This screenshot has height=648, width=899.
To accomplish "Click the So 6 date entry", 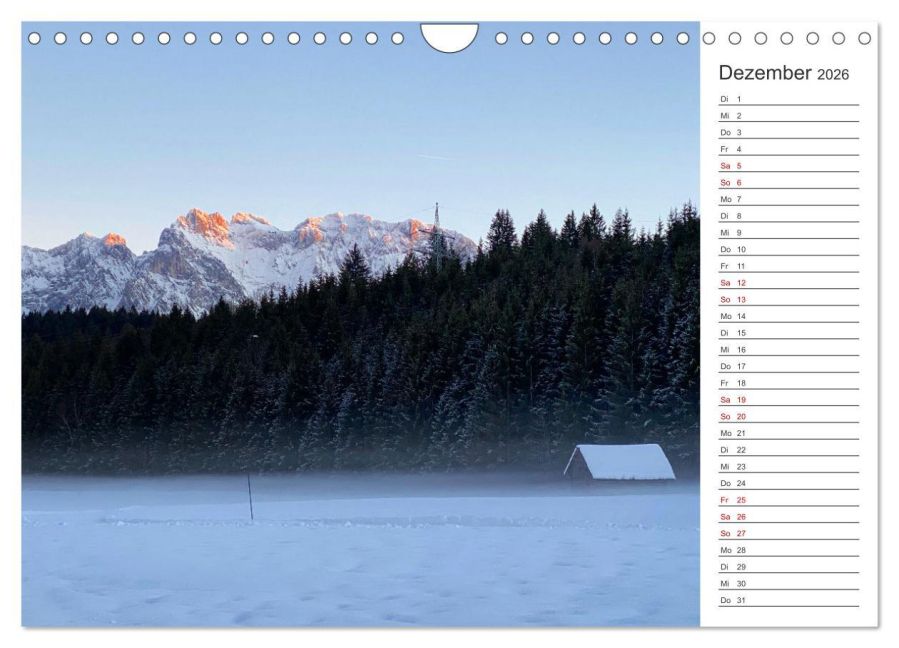I will pos(789,182).
